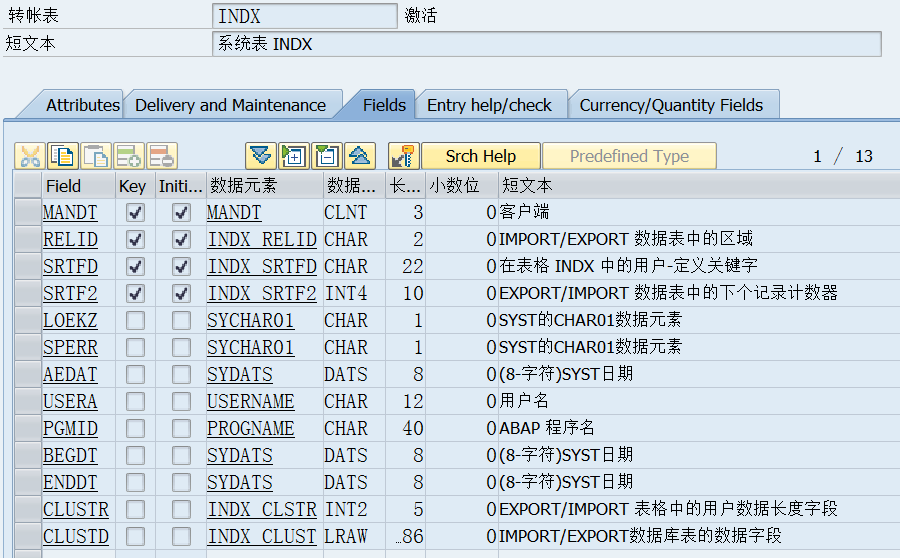The width and height of the screenshot is (900, 558).
Task: Open the INDX_SRTFD data element link
Action: (262, 266)
